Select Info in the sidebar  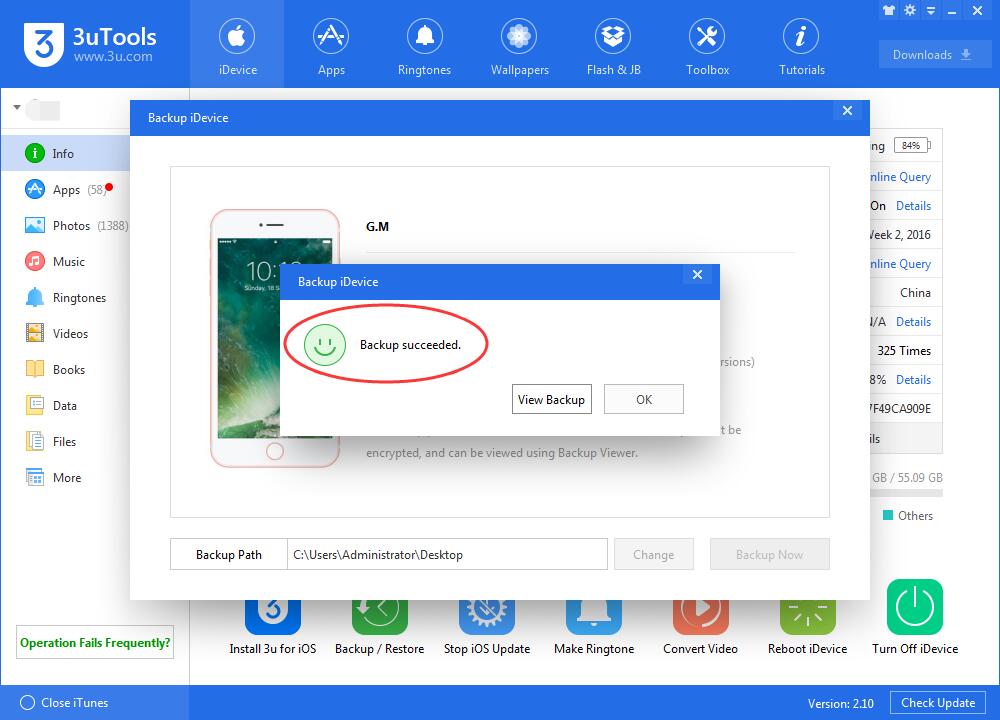point(65,154)
